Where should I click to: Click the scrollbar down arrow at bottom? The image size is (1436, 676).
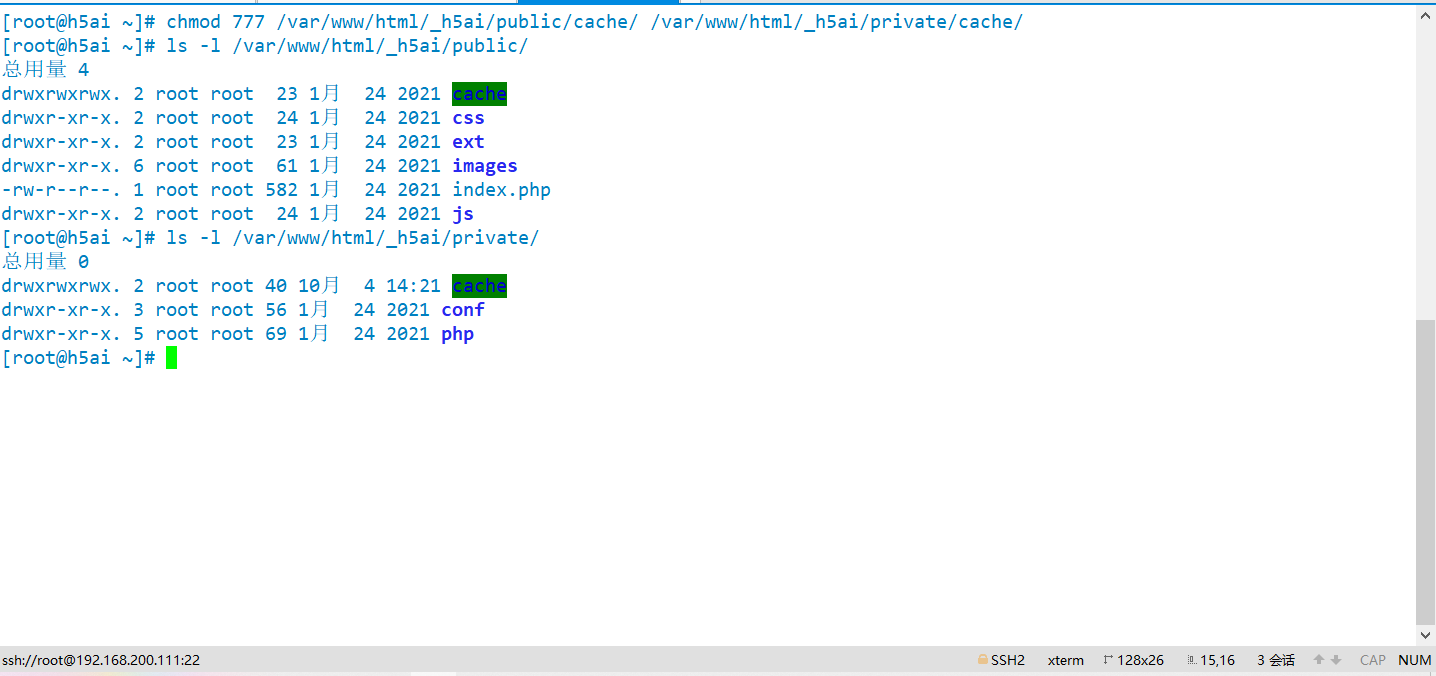click(1426, 635)
